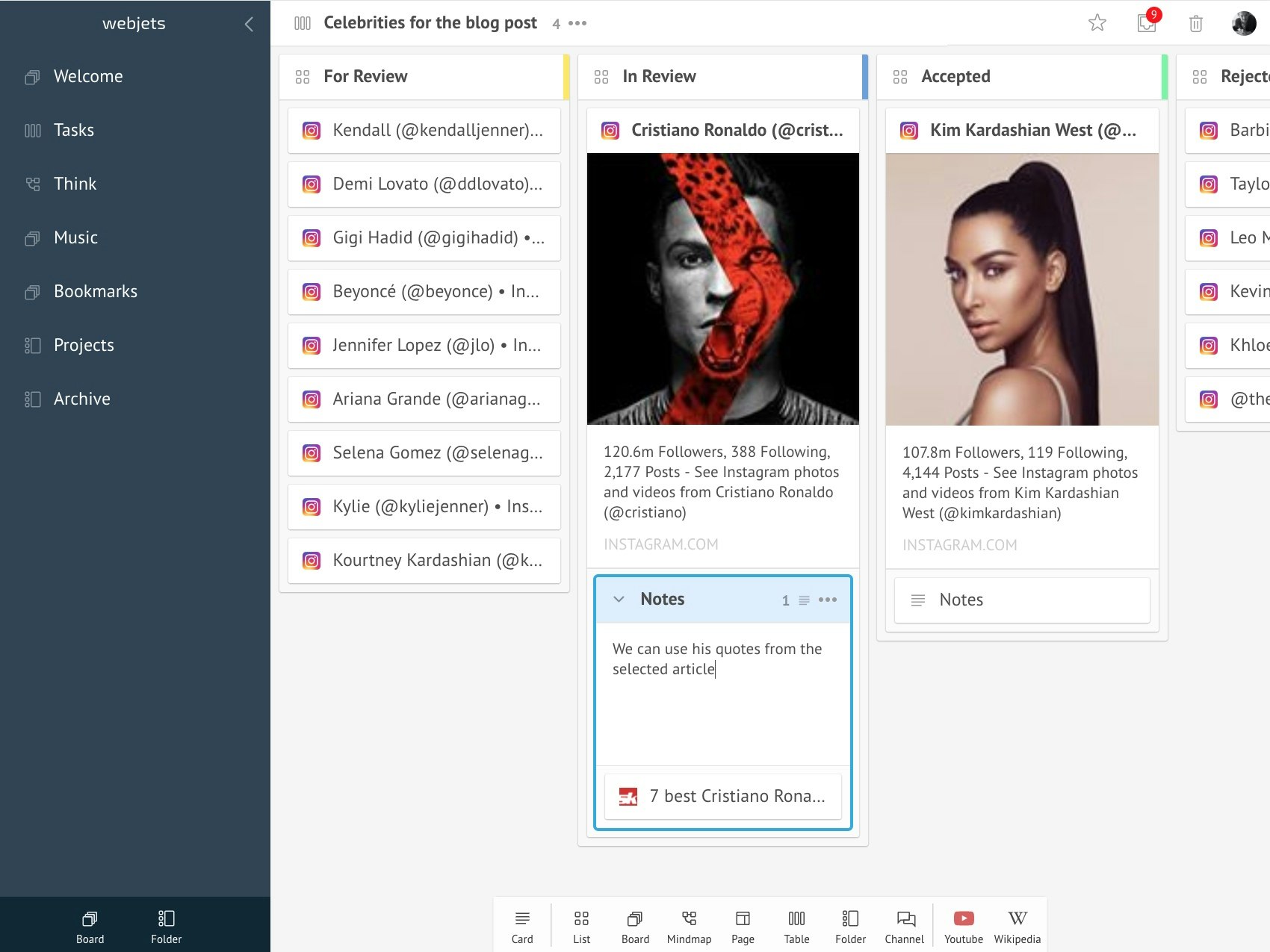Open the Taylor card in the Rejected list
Viewport: 1270px width, 952px height.
[1228, 184]
